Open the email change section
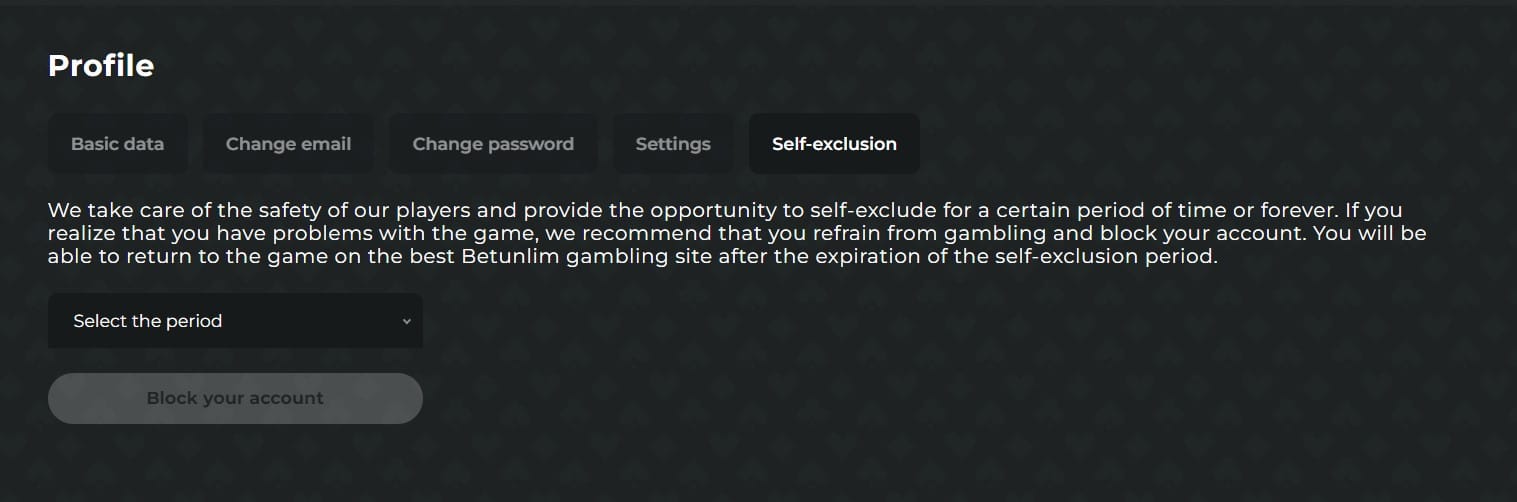The image size is (1517, 502). tap(288, 144)
